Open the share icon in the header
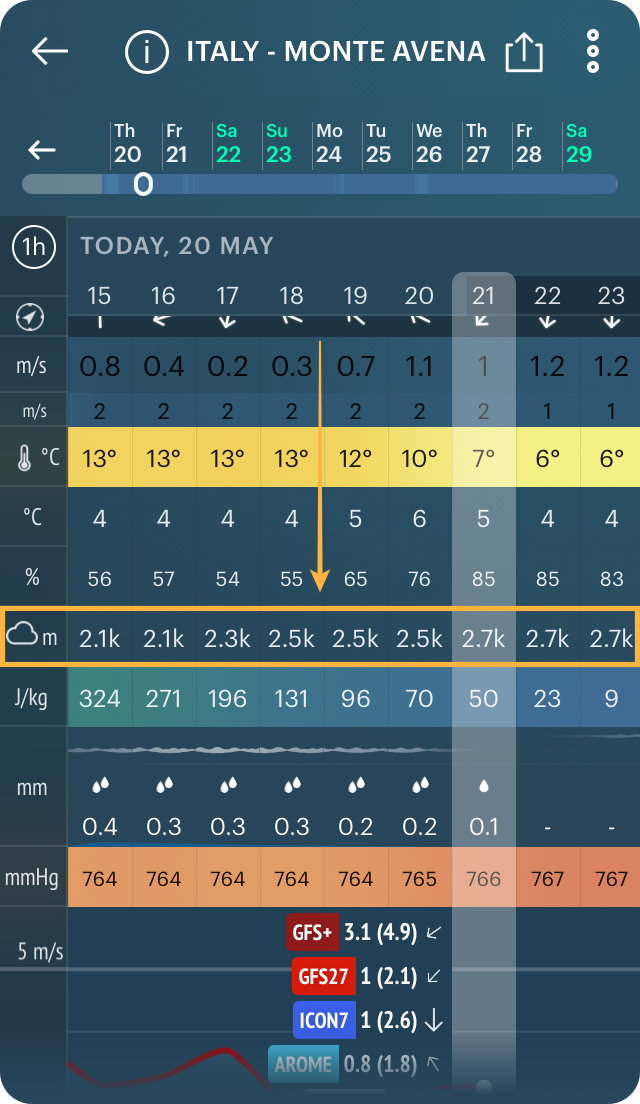Image resolution: width=640 pixels, height=1104 pixels. click(x=523, y=51)
